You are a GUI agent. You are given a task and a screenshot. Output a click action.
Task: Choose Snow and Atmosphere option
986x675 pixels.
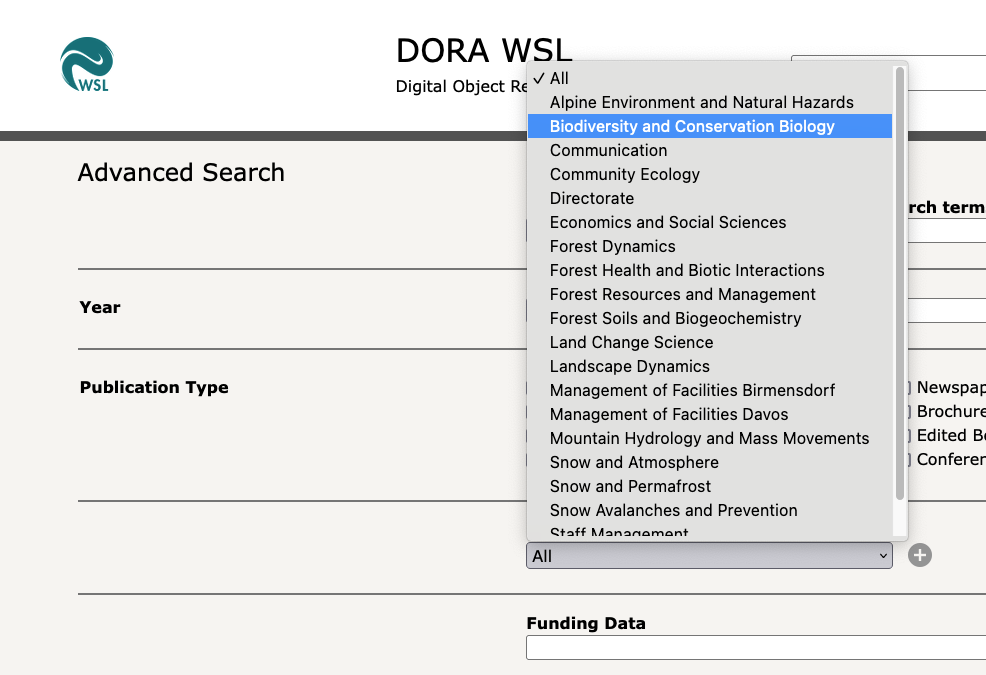click(x=709, y=462)
